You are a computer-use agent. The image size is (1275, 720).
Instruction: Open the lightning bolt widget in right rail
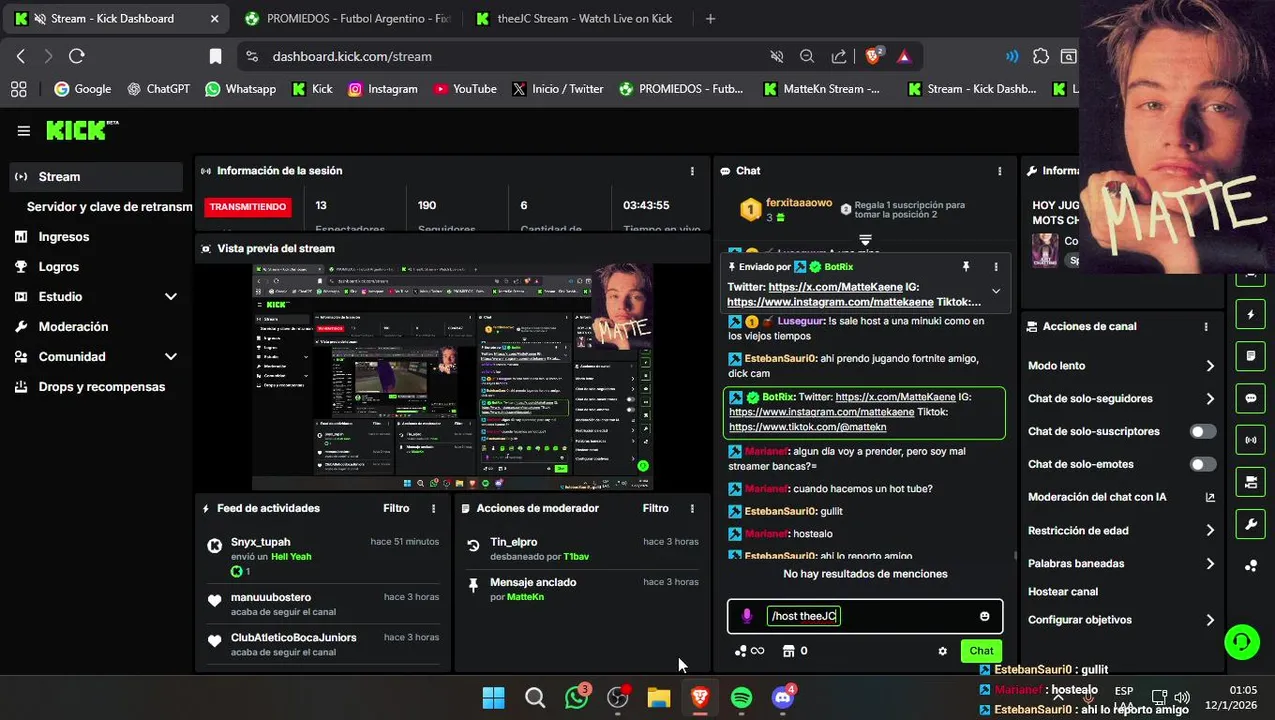1250,314
